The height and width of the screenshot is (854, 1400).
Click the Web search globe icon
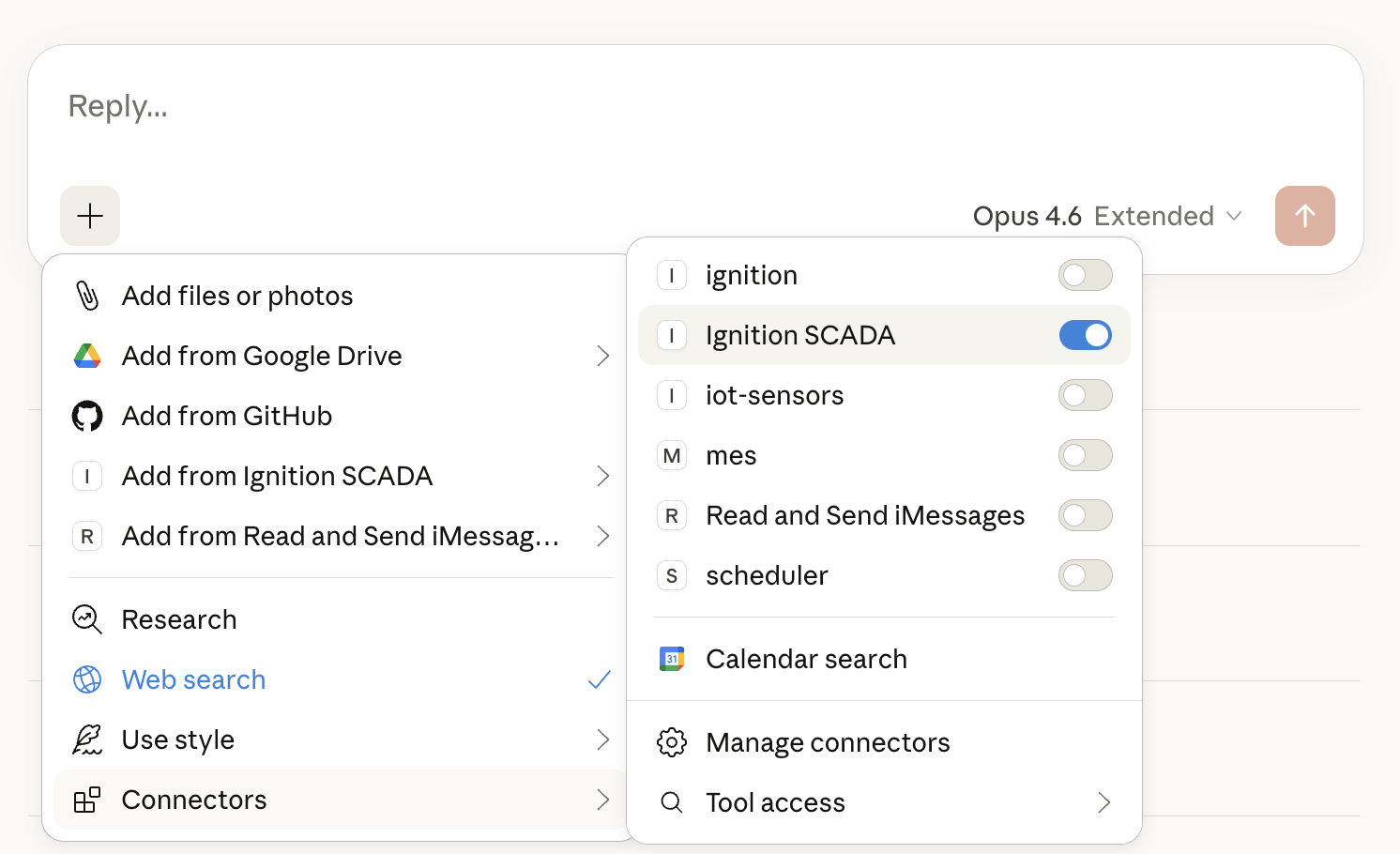pyautogui.click(x=86, y=679)
